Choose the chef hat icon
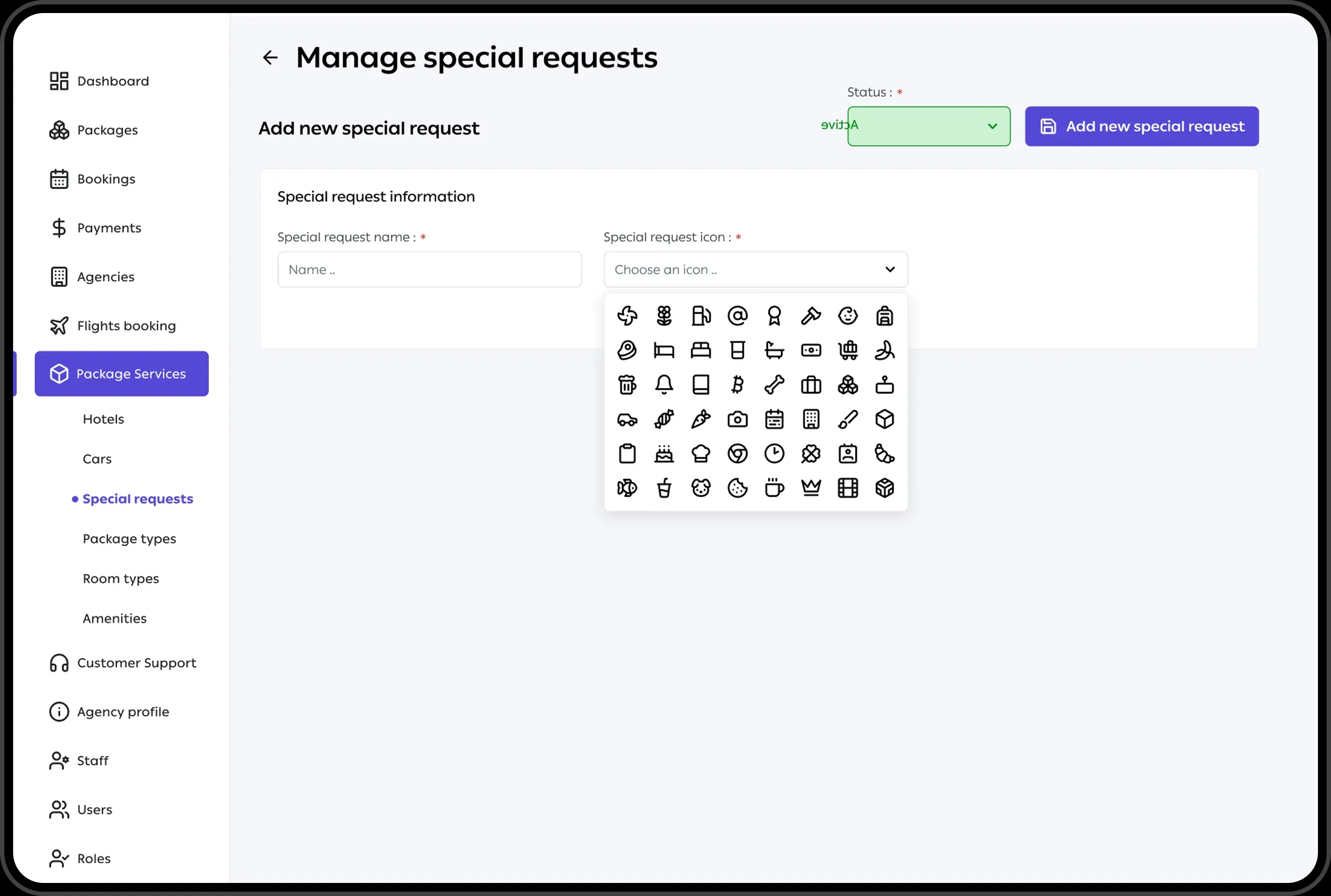The width and height of the screenshot is (1331, 896). pos(701,454)
